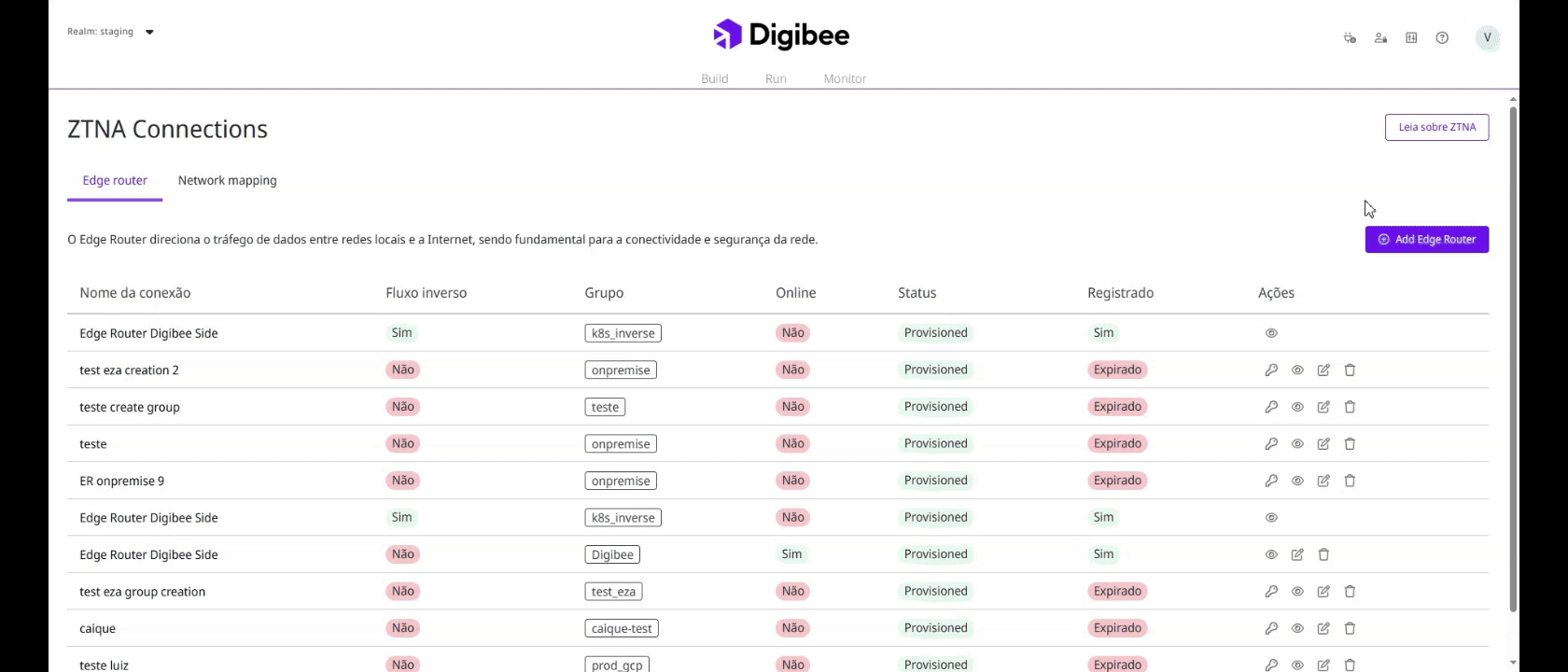Click the Status column header
This screenshot has width=1568, height=672.
917,293
